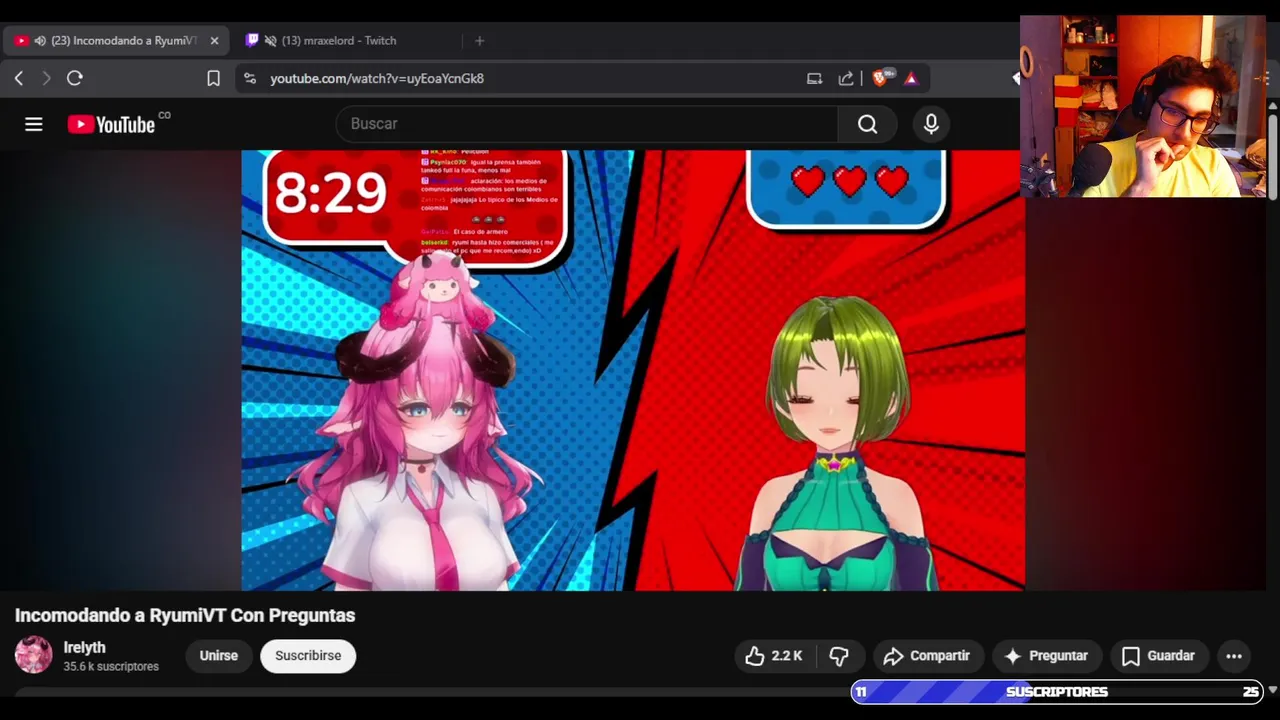The width and height of the screenshot is (1280, 720).
Task: Bookmark this page icon
Action: pos(213,78)
